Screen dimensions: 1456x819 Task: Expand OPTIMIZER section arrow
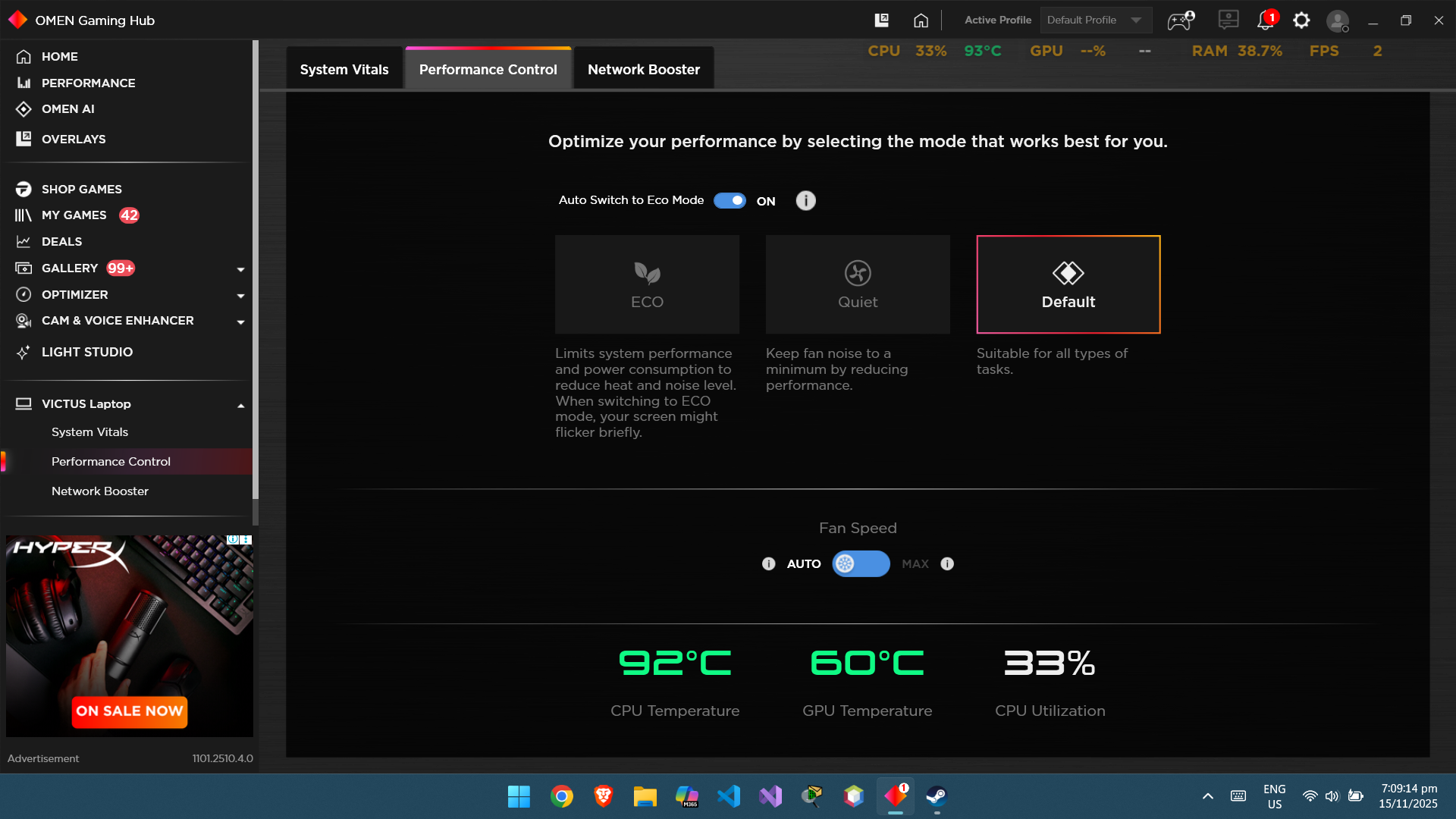(240, 296)
